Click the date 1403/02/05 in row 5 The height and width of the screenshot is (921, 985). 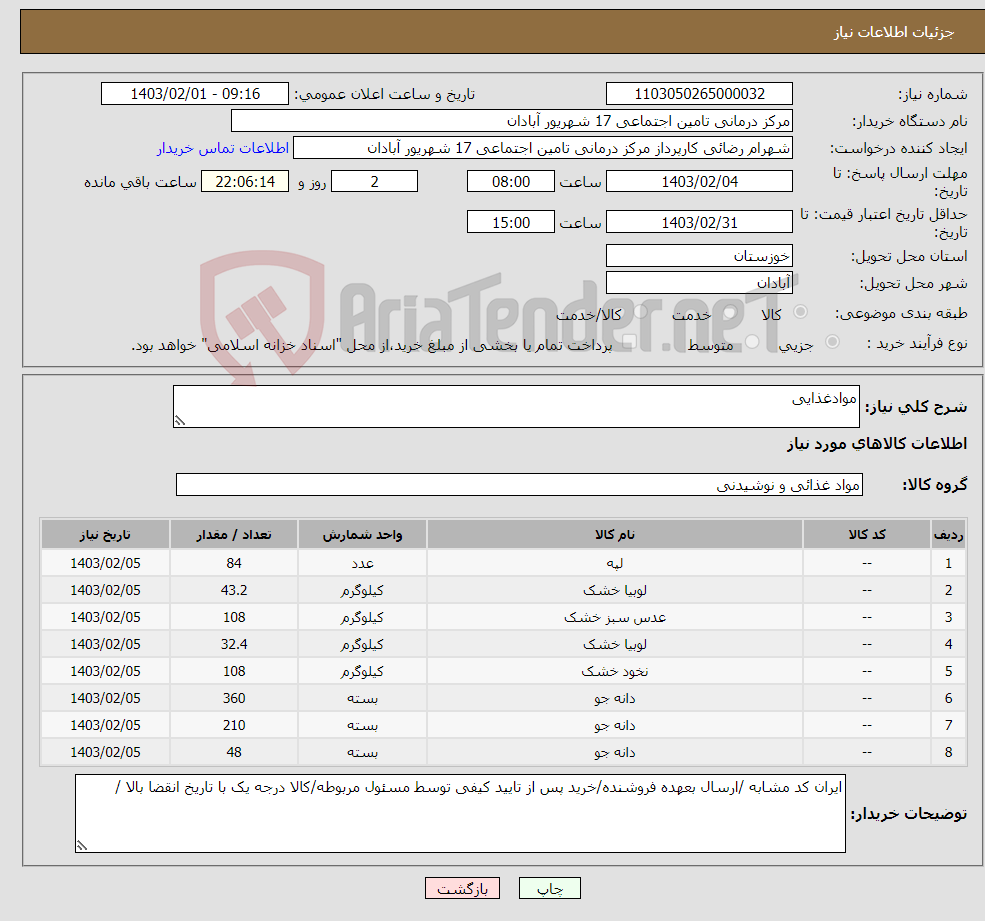point(105,671)
